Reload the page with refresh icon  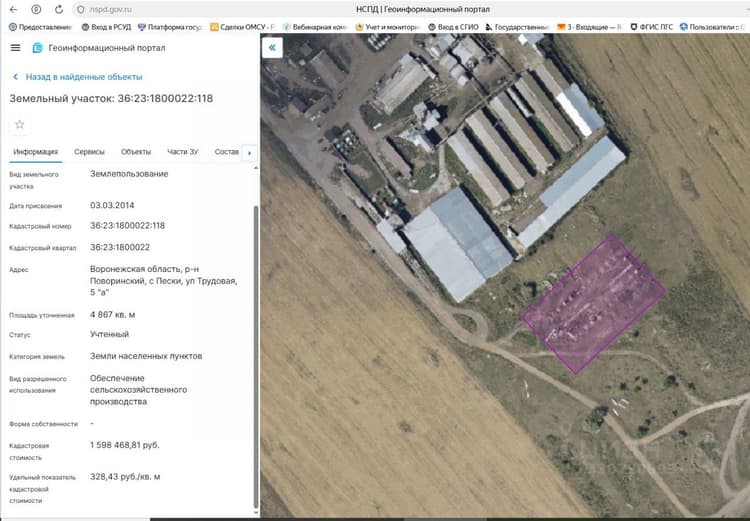[59, 10]
